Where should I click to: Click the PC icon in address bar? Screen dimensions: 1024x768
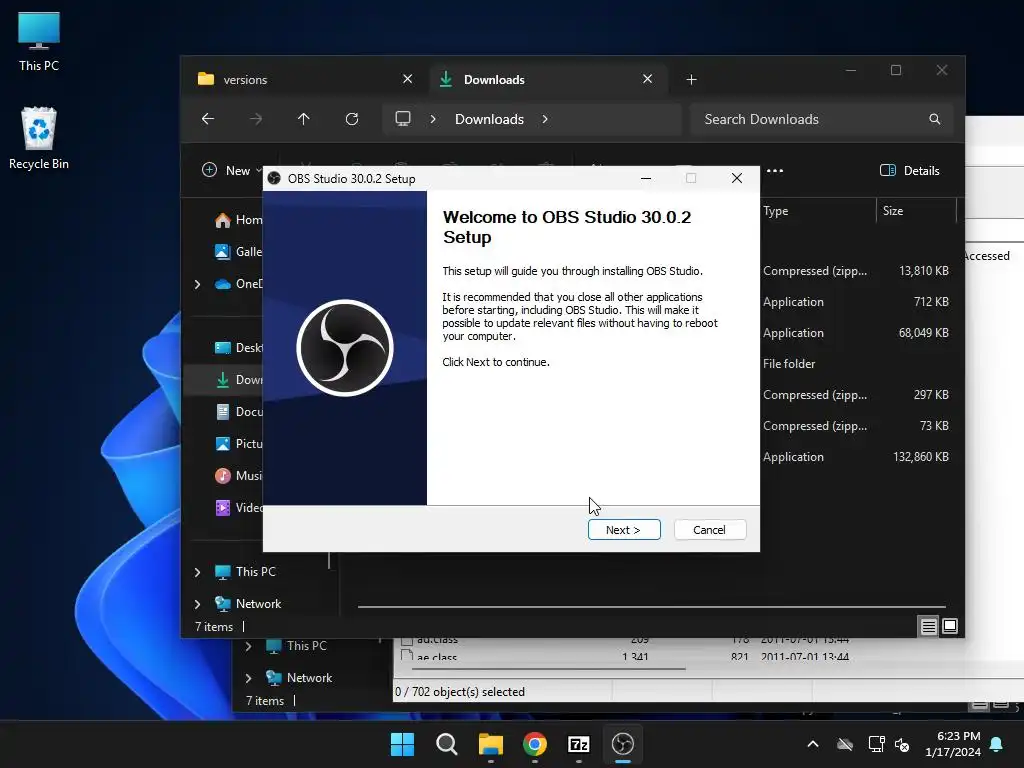point(403,119)
